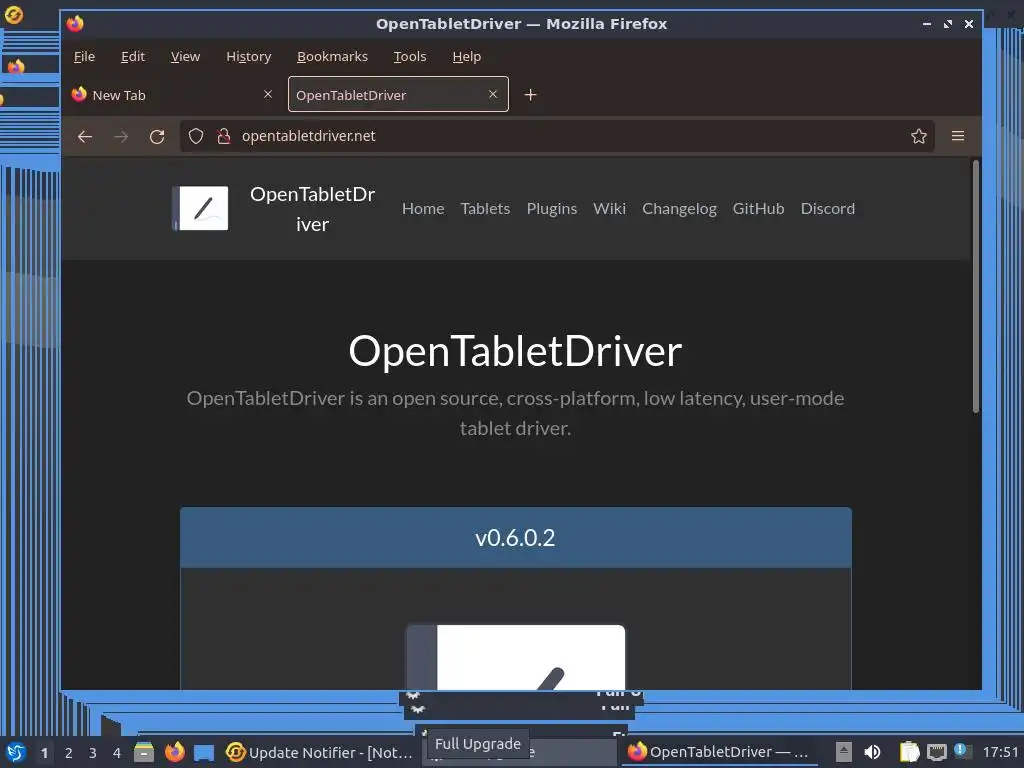
Task: Switch to workspace 1
Action: point(44,752)
